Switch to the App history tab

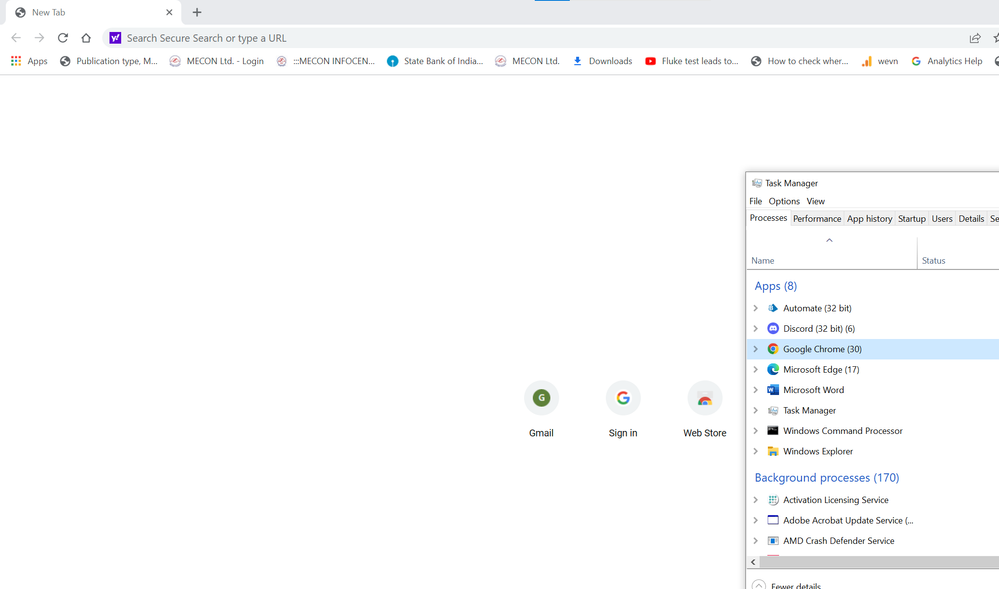click(x=869, y=219)
